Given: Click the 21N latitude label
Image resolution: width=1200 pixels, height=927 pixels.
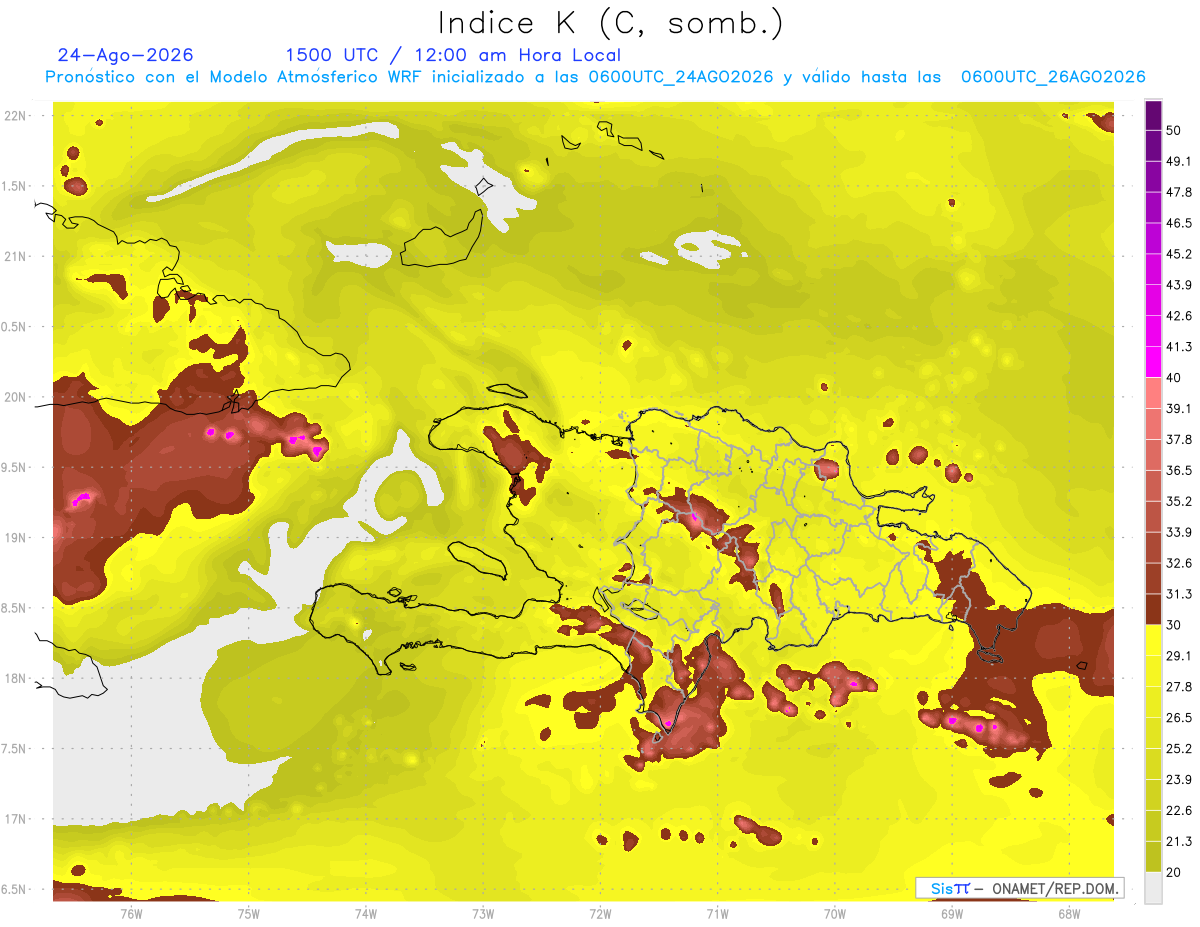Looking at the screenshot, I should (x=16, y=256).
